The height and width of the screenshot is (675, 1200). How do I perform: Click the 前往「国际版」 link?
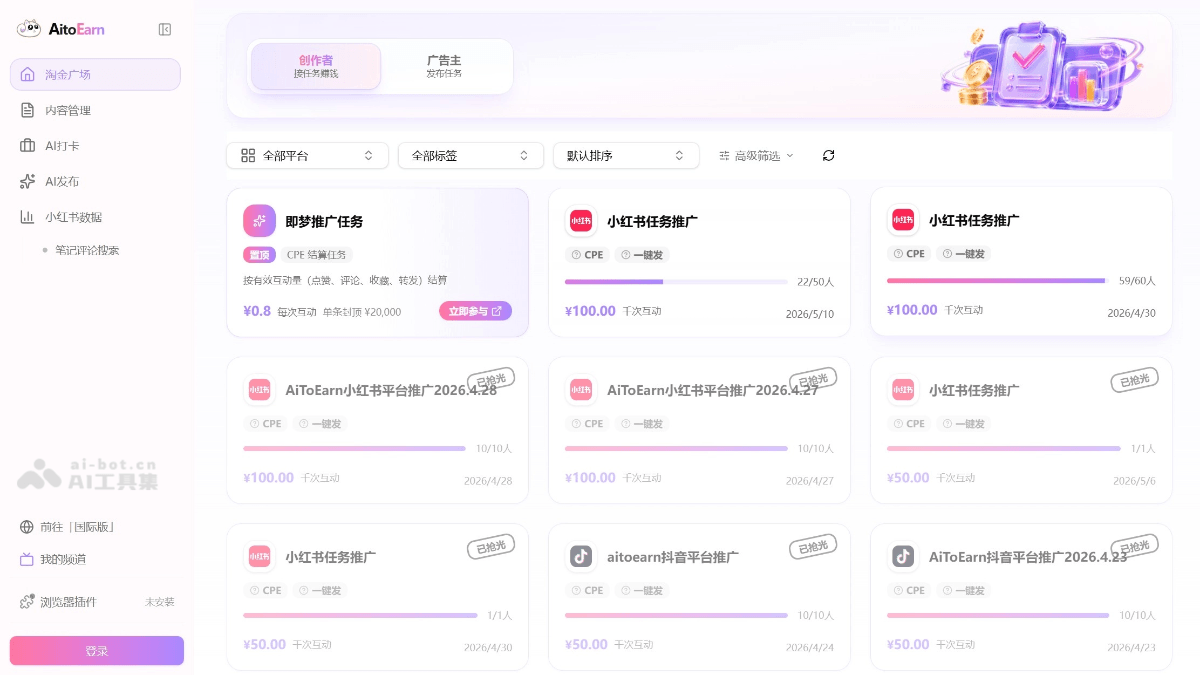tap(77, 527)
